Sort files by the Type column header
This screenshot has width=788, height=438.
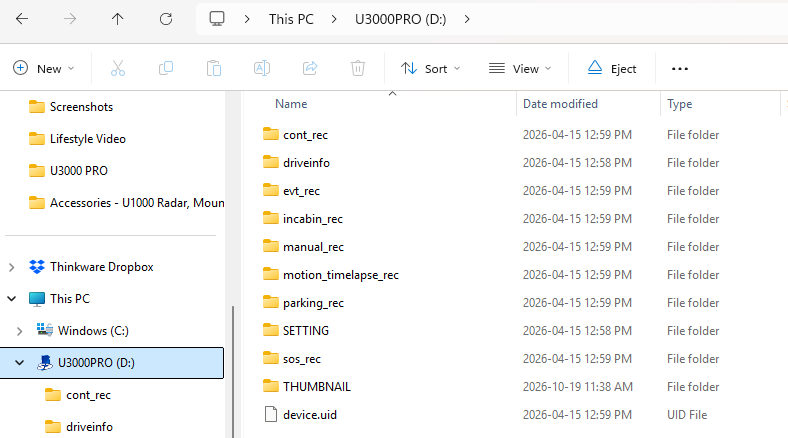pos(679,104)
